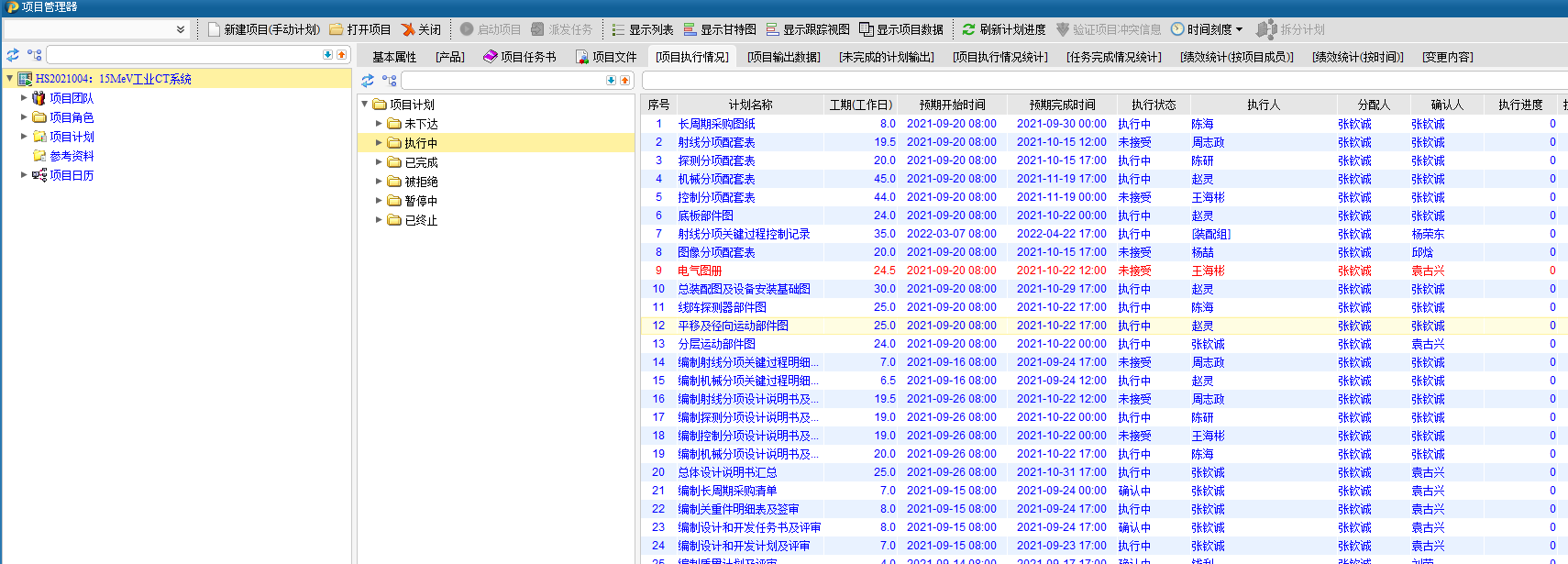The height and width of the screenshot is (564, 1568).
Task: Expand the 项目团队 tree node
Action: pyautogui.click(x=24, y=98)
